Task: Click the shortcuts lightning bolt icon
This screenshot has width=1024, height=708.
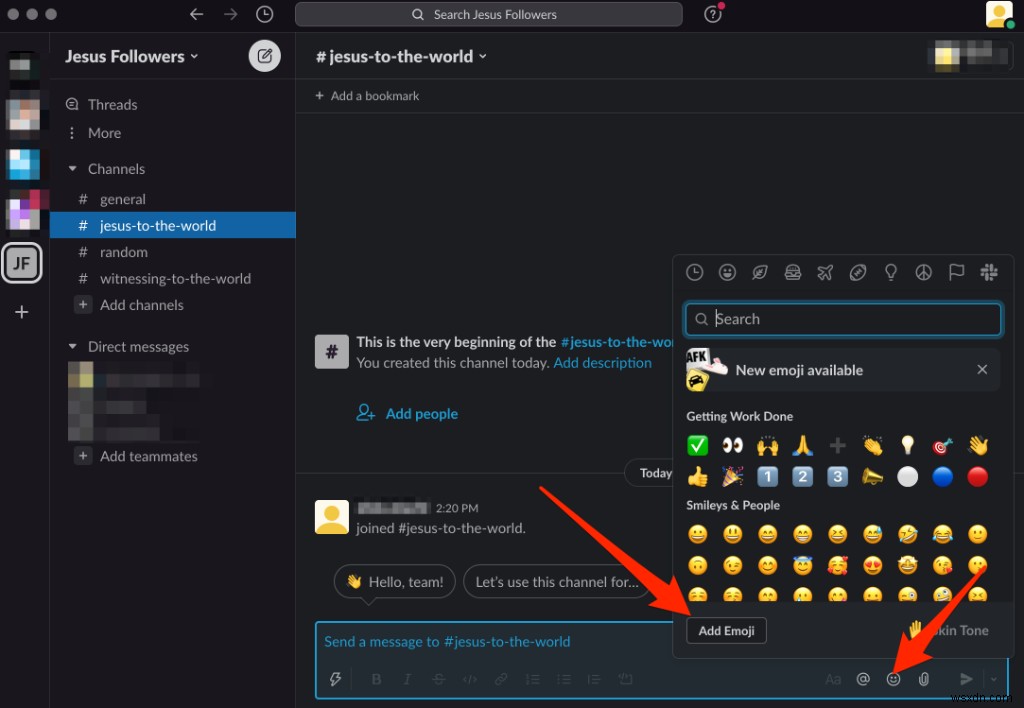Action: (x=336, y=679)
